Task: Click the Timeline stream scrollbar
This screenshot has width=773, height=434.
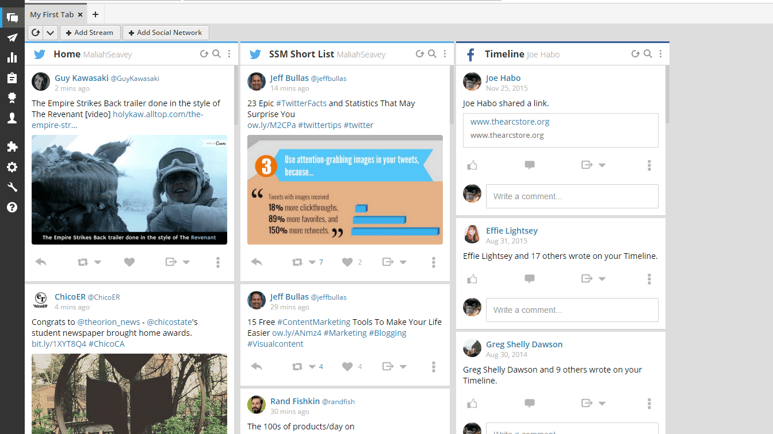Action: [667, 94]
